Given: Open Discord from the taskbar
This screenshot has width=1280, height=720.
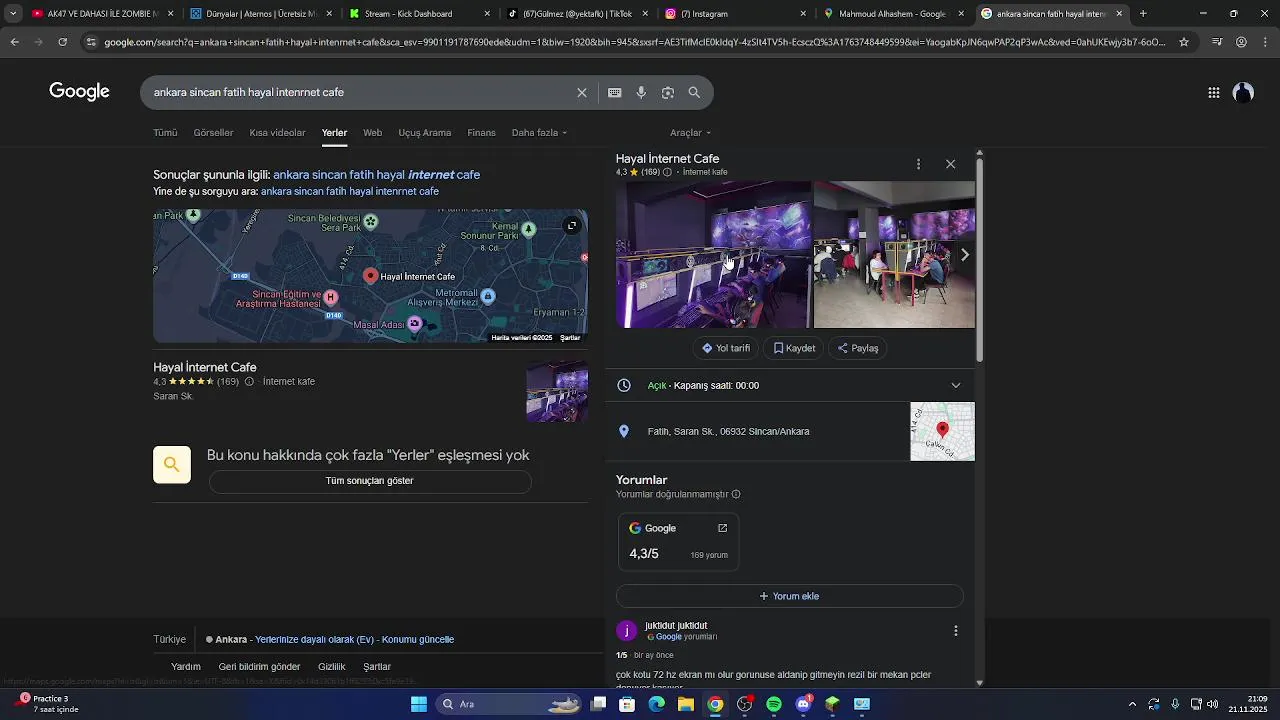Looking at the screenshot, I should point(803,704).
